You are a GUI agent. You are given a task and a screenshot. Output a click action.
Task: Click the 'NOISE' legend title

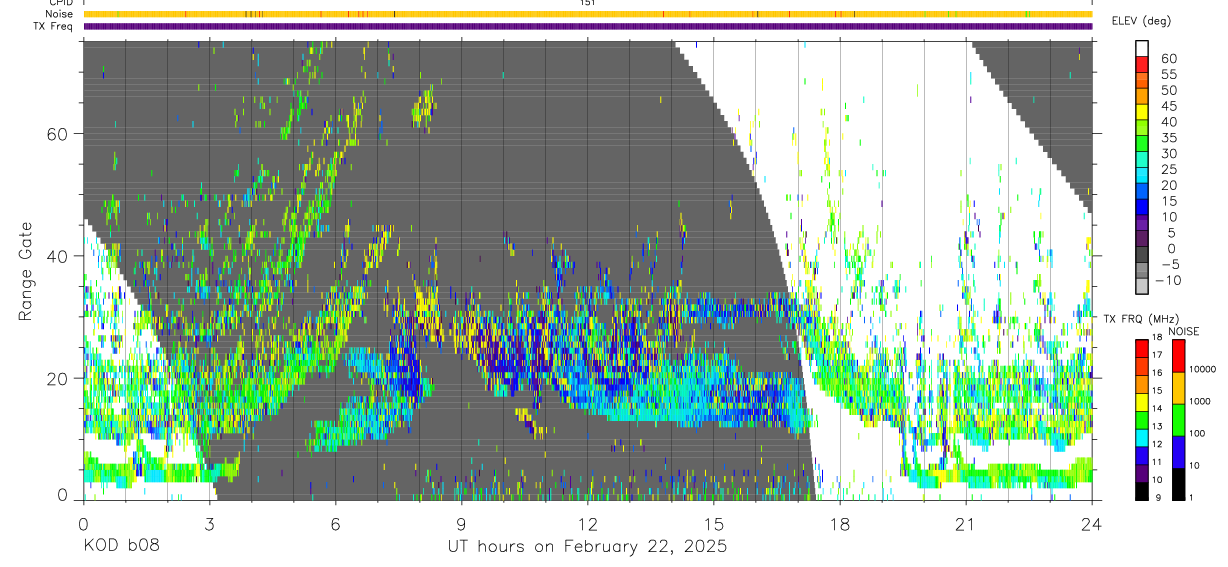[x=1183, y=331]
